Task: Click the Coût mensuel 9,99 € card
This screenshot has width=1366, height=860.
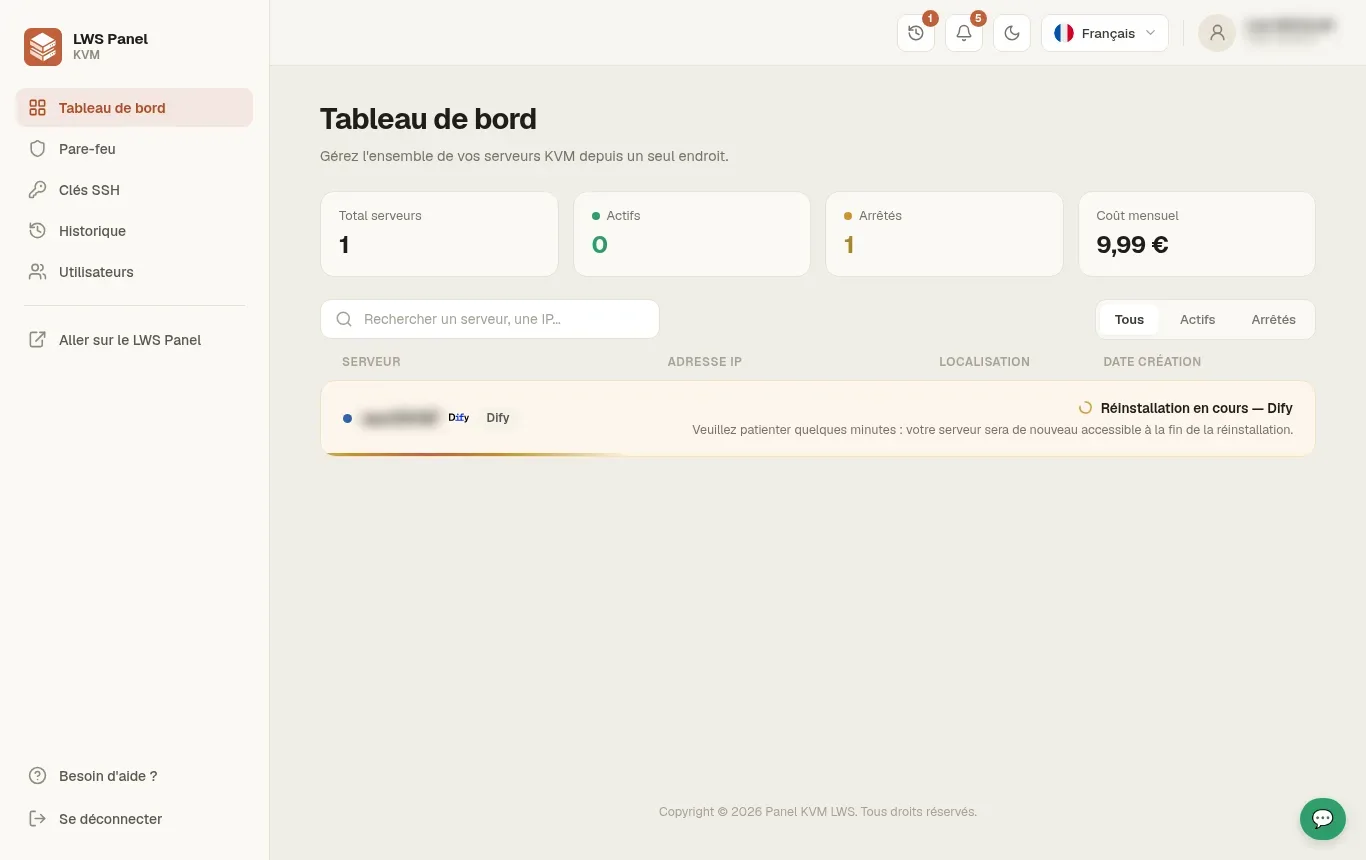Action: [x=1197, y=234]
